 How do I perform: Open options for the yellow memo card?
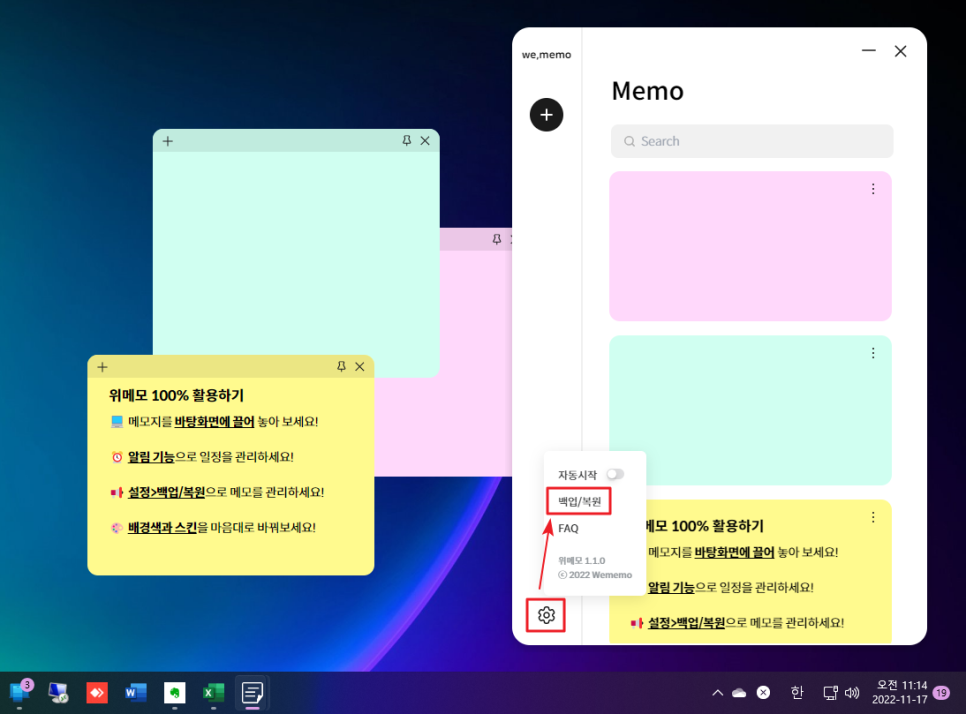pos(873,517)
